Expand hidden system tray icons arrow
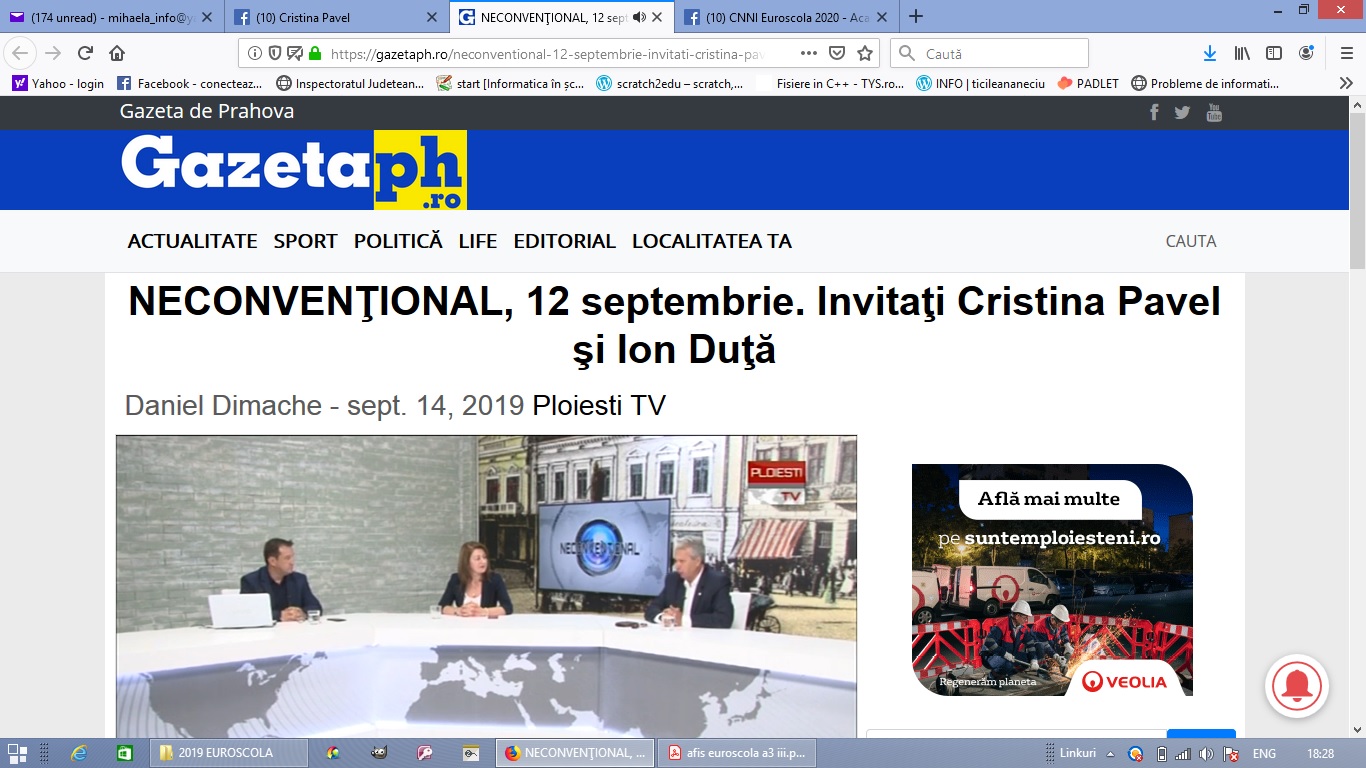Viewport: 1366px width, 768px height. click(1111, 753)
